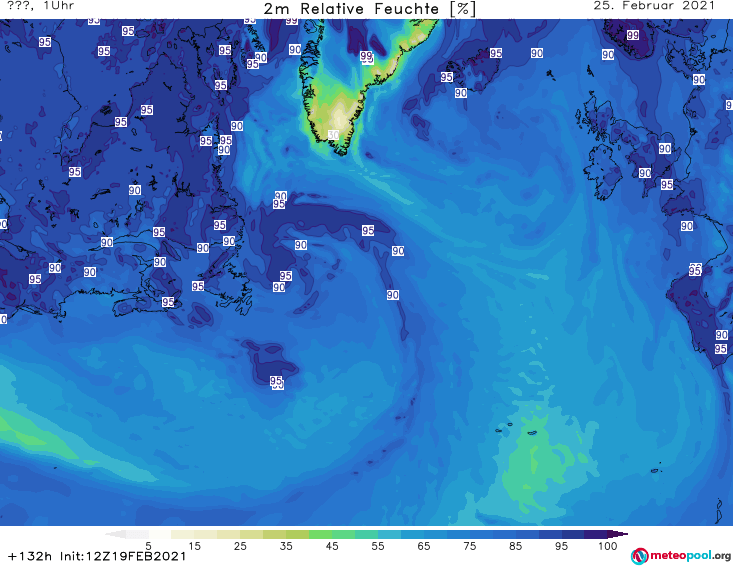
Task: Pick the grey left arrow end of colorbar
Action: click(115, 534)
